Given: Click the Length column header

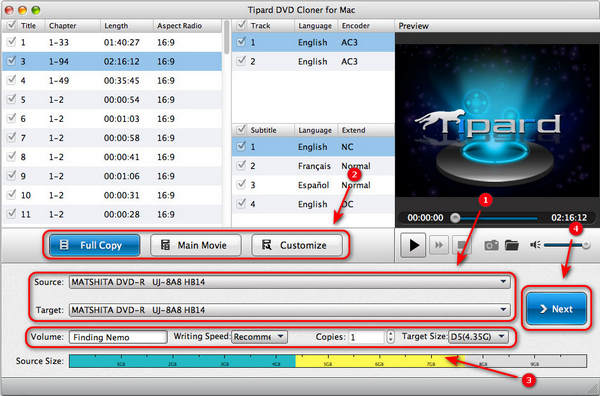Looking at the screenshot, I should (127, 26).
